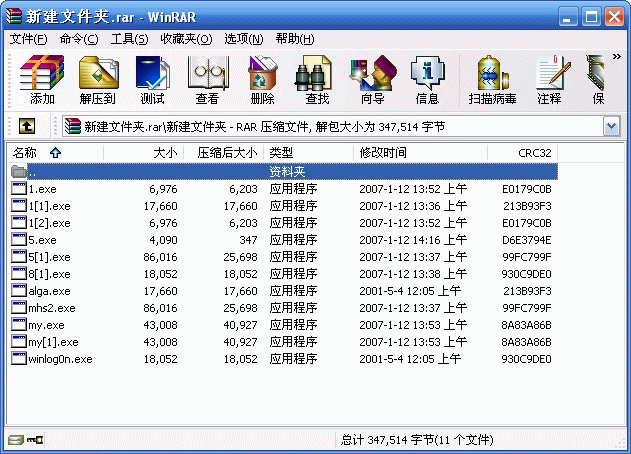Sort by the 大小 column header
The width and height of the screenshot is (631, 454).
(144, 153)
